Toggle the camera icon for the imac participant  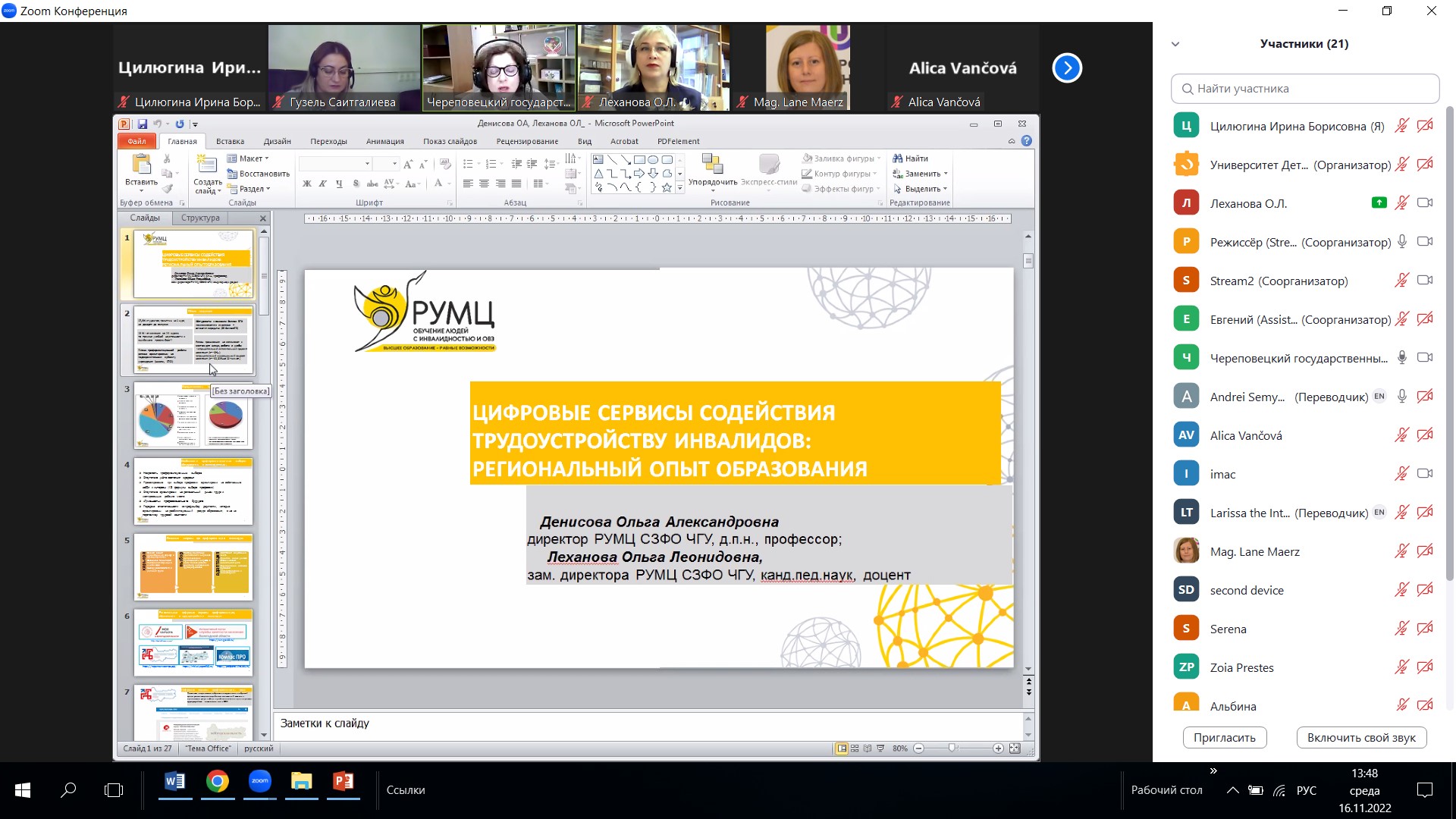click(x=1425, y=473)
